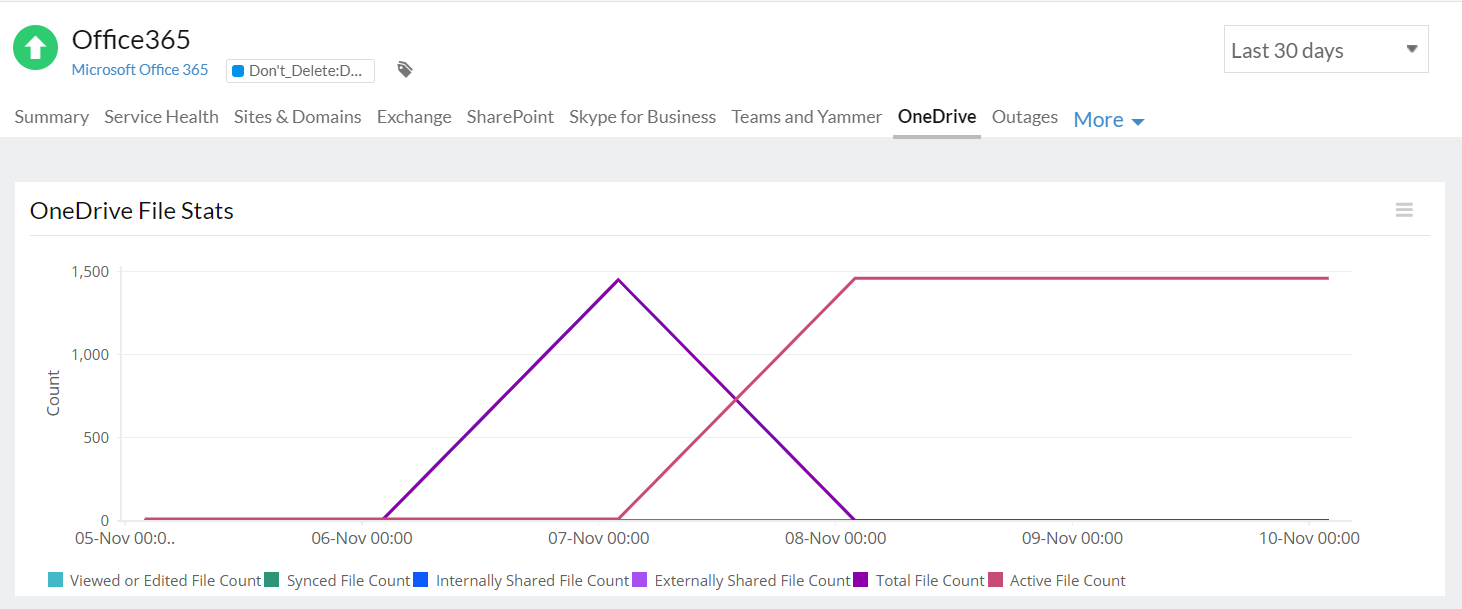1462x609 pixels.
Task: Expand the Last 30 days dropdown
Action: (1325, 50)
